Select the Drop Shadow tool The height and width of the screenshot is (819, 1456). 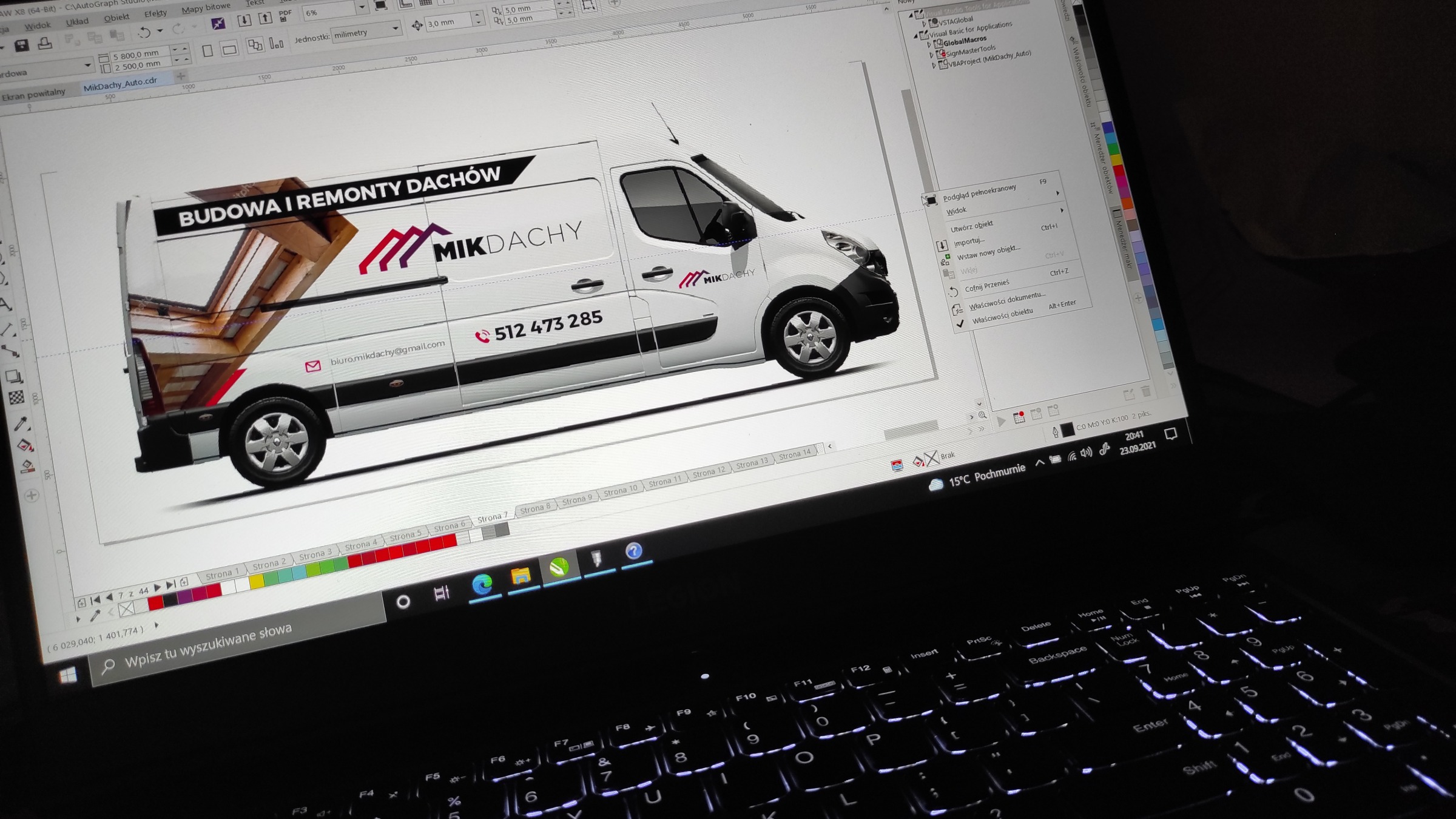tap(14, 376)
